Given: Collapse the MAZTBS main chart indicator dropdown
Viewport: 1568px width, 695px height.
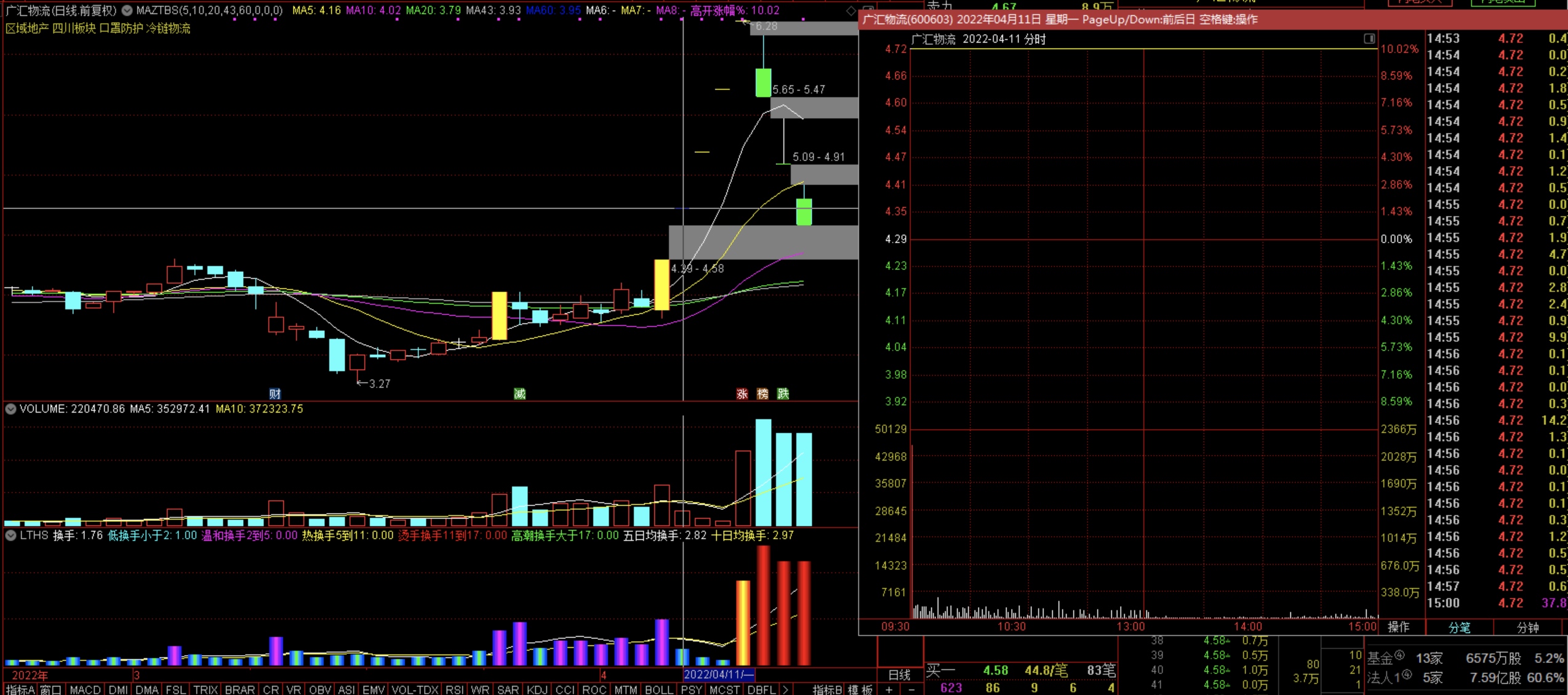Looking at the screenshot, I should point(127,10).
